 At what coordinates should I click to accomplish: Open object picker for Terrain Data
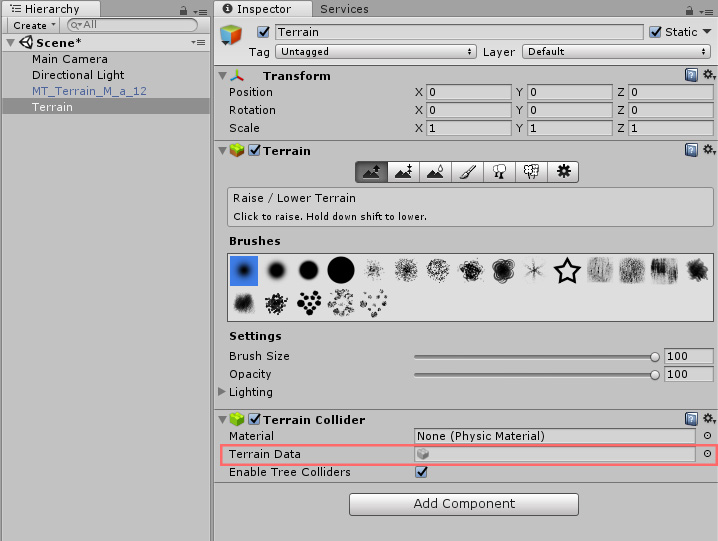707,454
